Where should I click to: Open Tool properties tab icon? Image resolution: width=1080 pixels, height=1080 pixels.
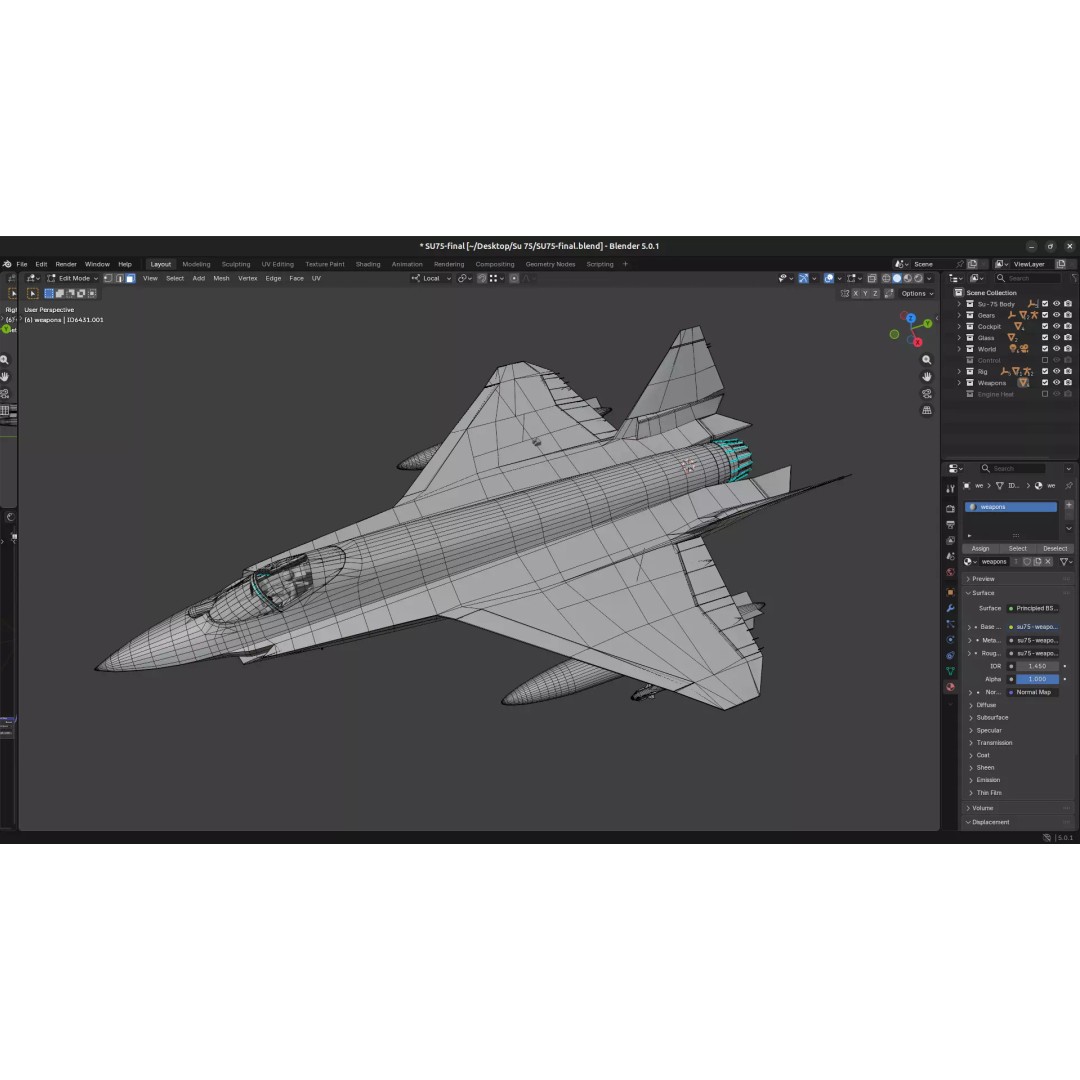[951, 488]
